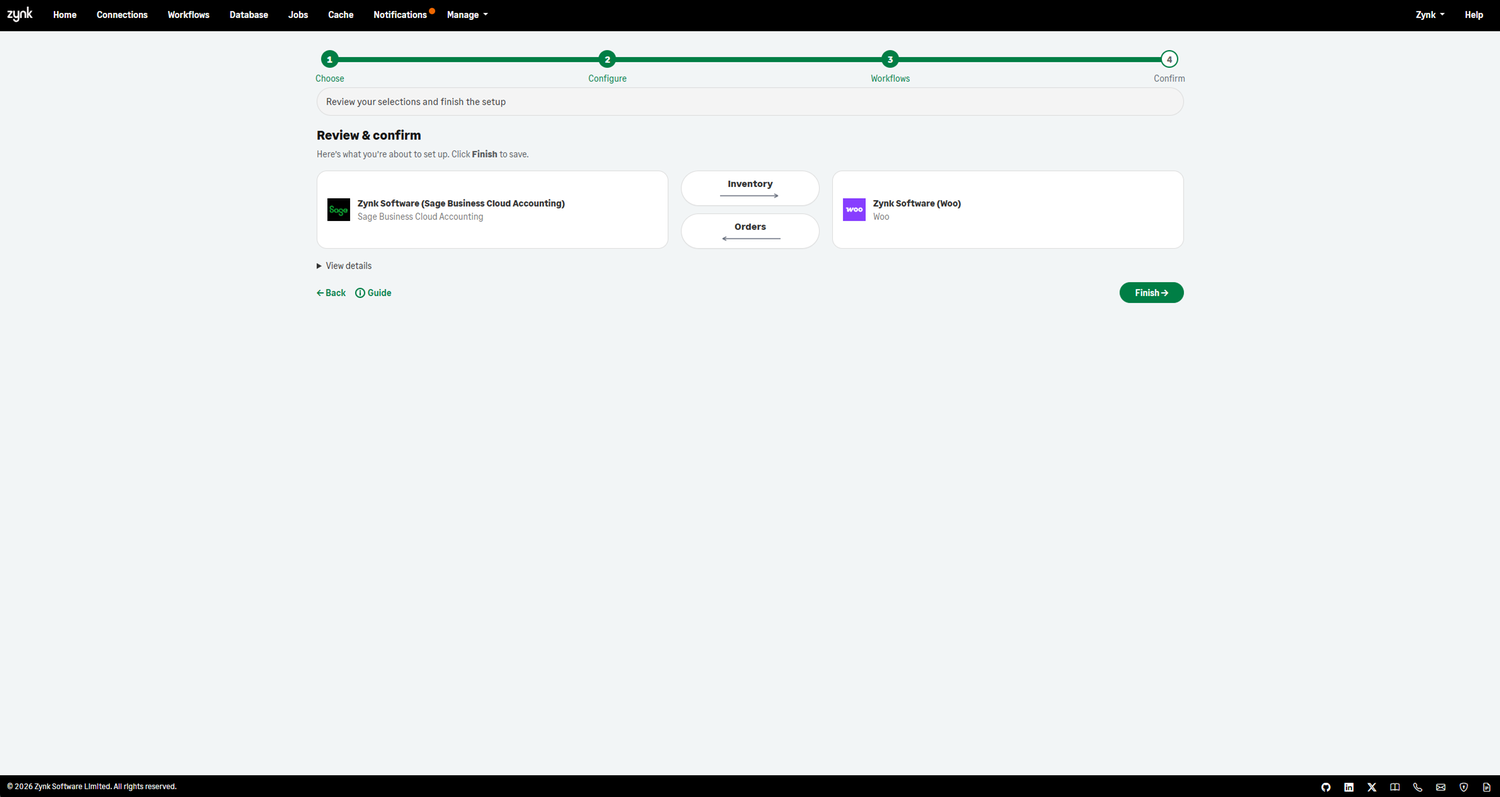Click the Finish button to save setup
The height and width of the screenshot is (797, 1500).
(x=1151, y=292)
